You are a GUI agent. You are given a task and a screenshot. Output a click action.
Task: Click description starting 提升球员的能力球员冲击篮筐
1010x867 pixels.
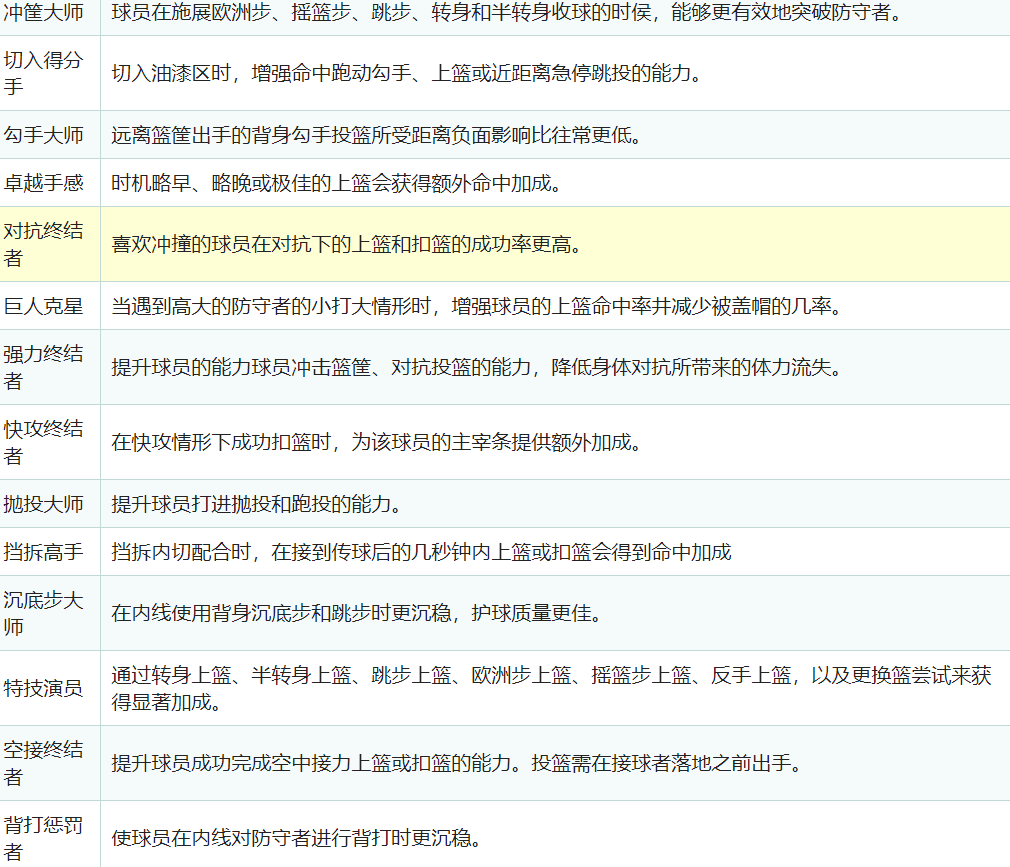(x=477, y=367)
